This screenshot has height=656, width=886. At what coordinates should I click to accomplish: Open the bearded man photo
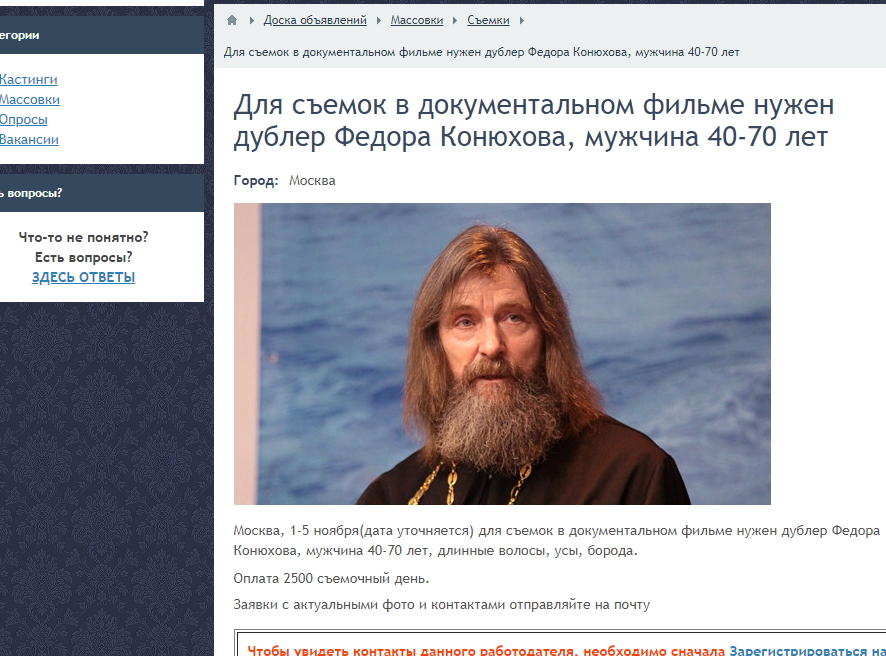click(502, 354)
